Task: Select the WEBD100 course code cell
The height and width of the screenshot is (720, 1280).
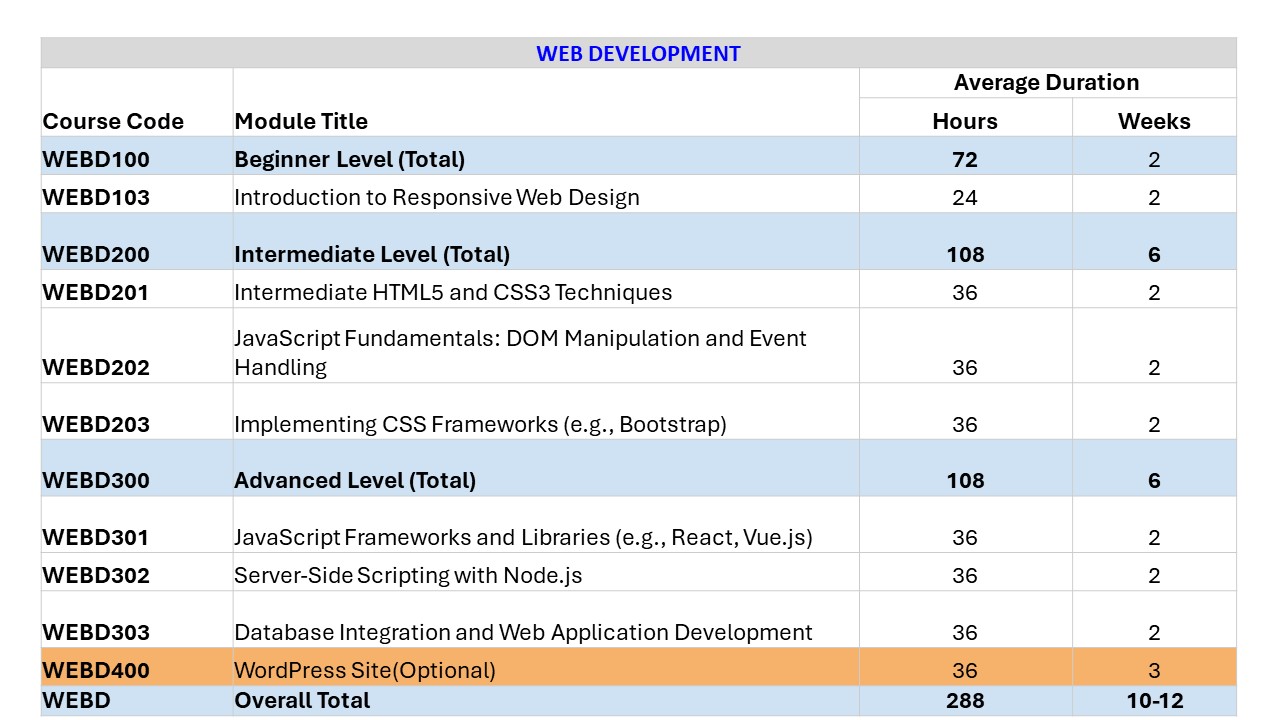Action: [96, 159]
